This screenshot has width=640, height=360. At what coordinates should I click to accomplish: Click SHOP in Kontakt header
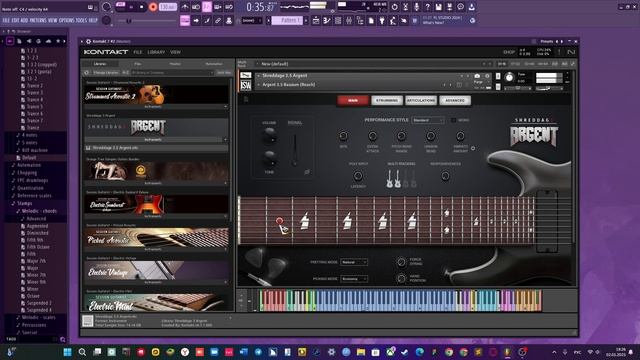[509, 52]
